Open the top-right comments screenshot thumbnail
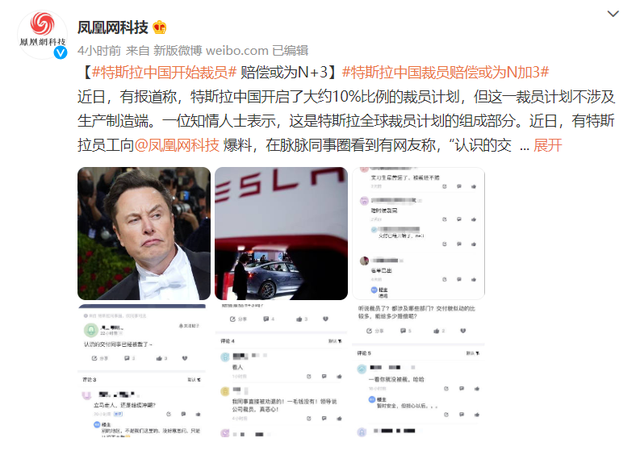The height and width of the screenshot is (455, 640). pos(418,233)
